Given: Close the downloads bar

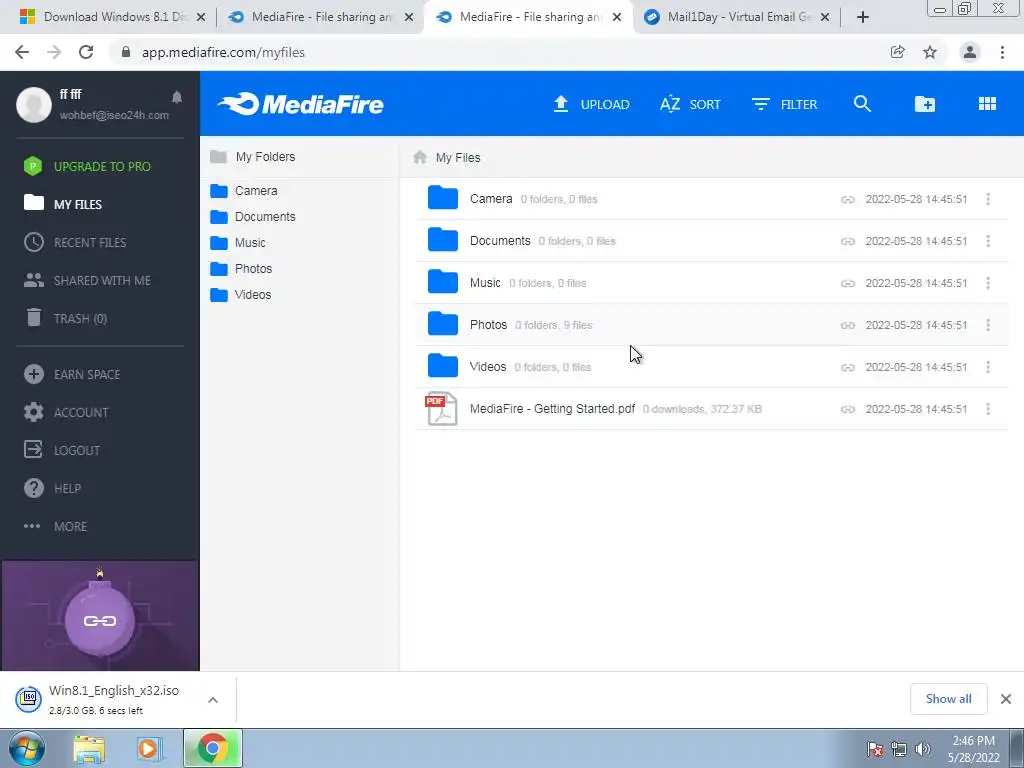Looking at the screenshot, I should (x=1006, y=699).
